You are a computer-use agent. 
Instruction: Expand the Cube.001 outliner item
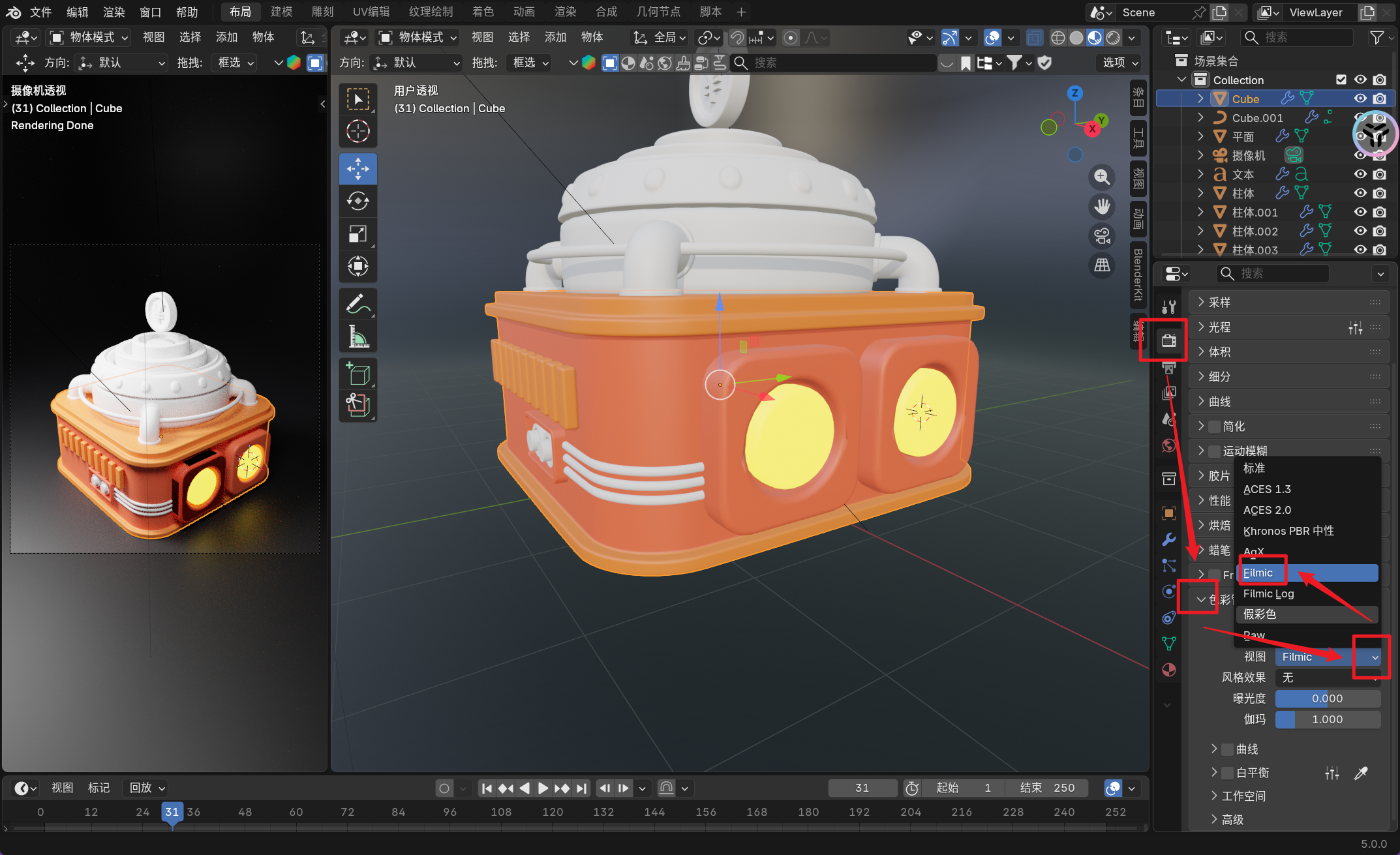pyautogui.click(x=1200, y=117)
